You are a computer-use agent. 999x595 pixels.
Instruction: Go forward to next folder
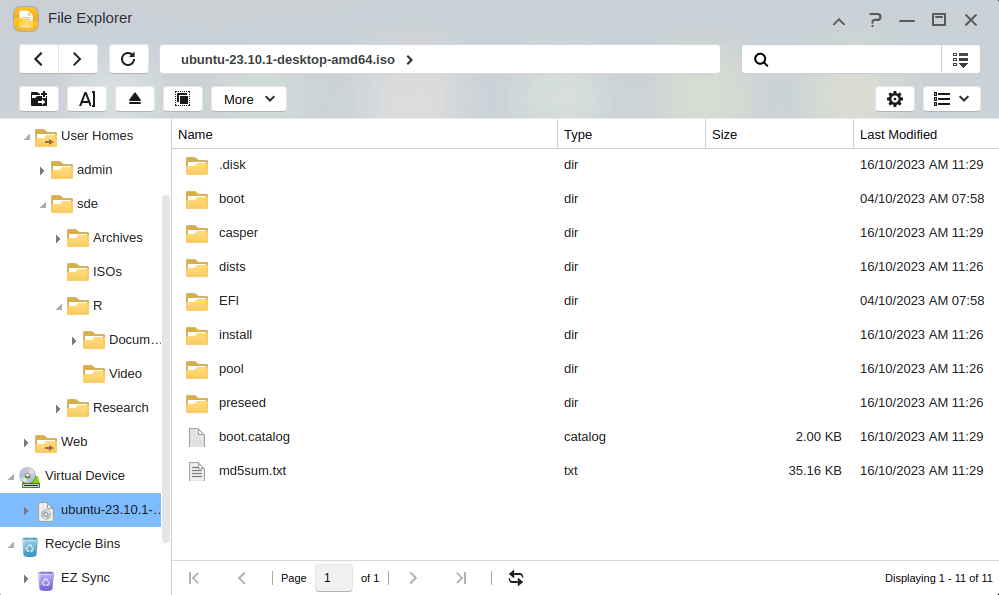78,59
